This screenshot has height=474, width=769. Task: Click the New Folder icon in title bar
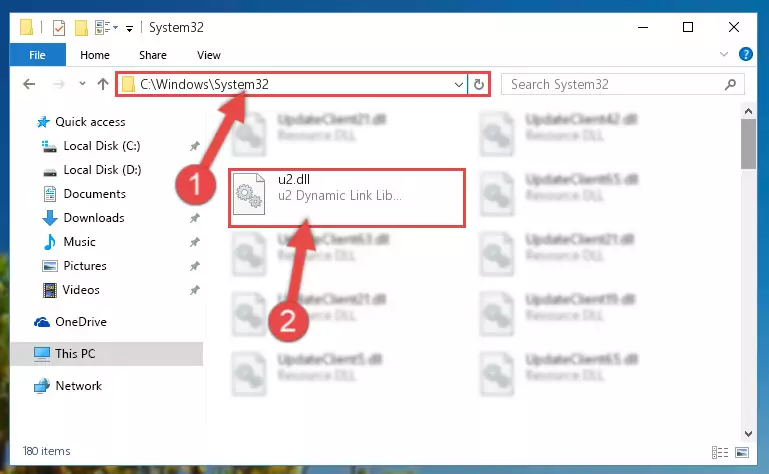click(81, 27)
